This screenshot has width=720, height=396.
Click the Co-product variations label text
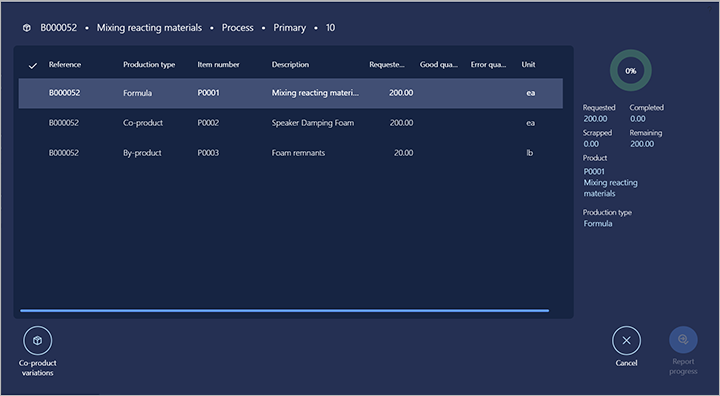click(x=38, y=368)
